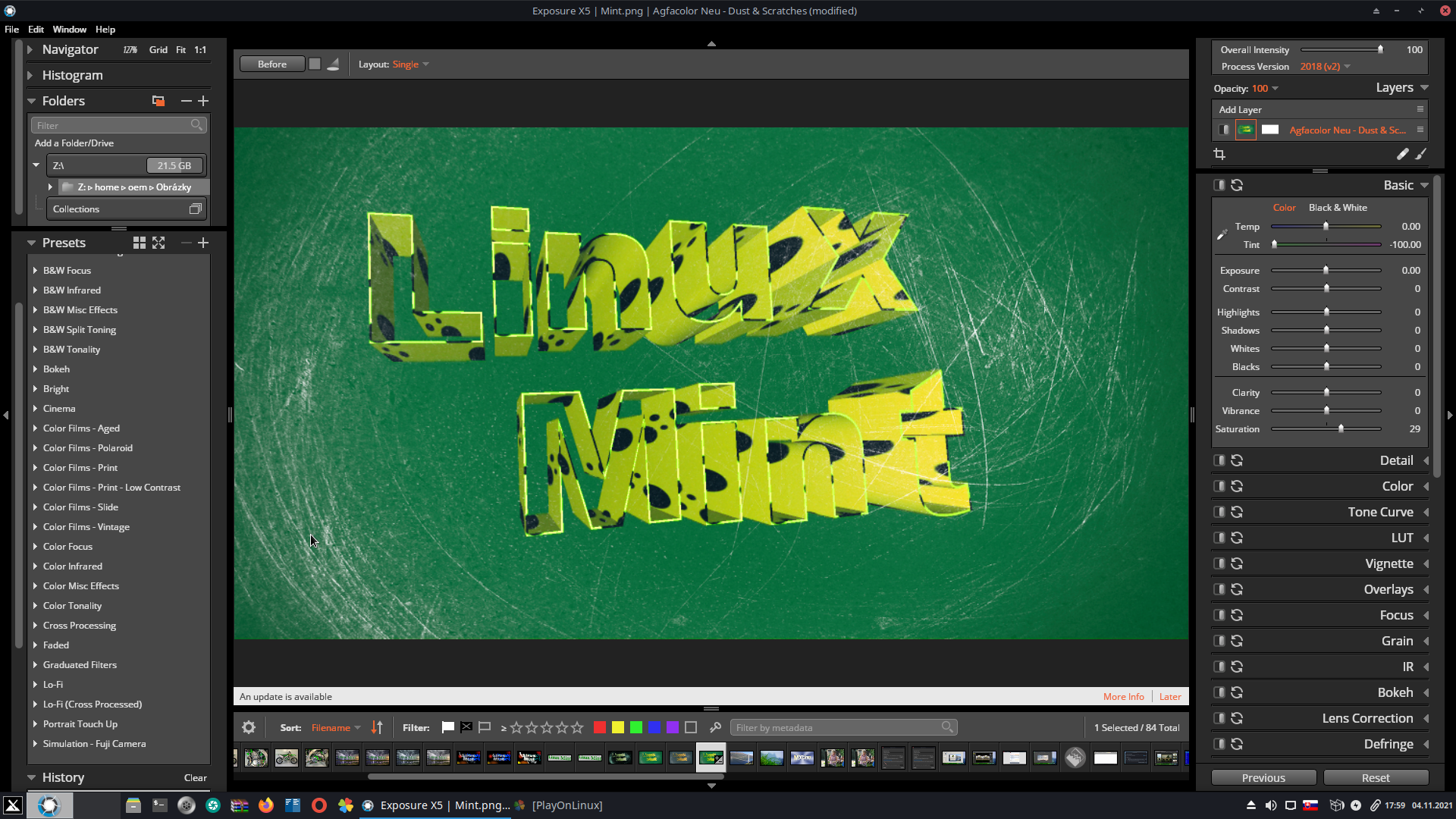This screenshot has height=819, width=1456.
Task: Expand the Navigator panel
Action: click(30, 49)
